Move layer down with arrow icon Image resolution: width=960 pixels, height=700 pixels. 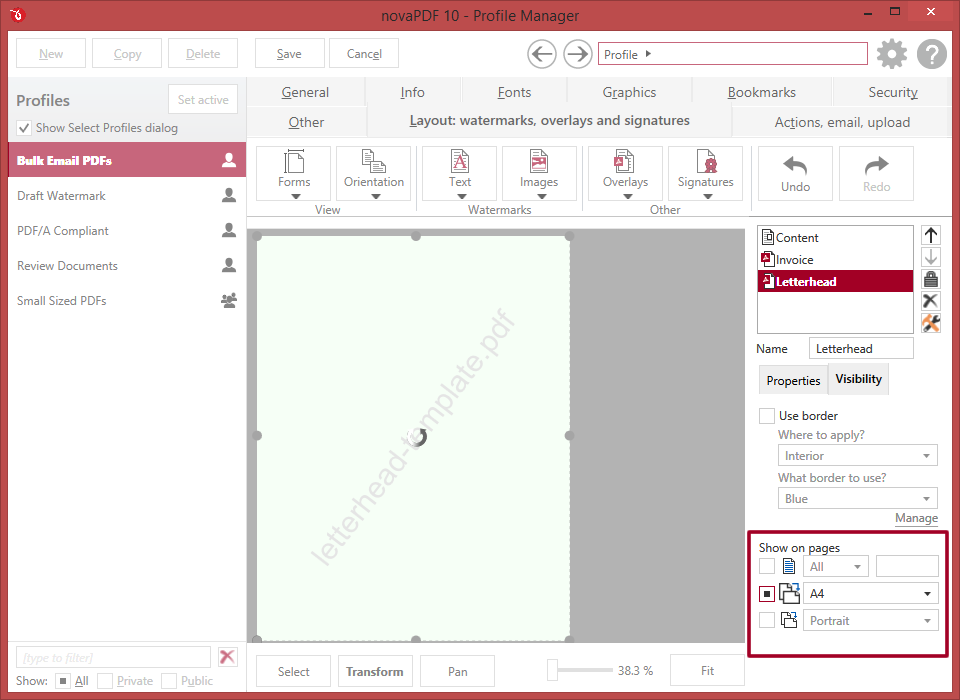coord(931,257)
